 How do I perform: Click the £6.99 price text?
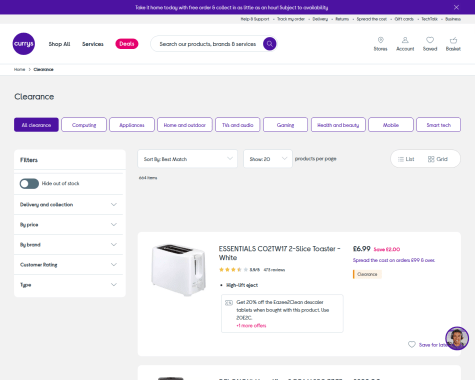(x=361, y=249)
